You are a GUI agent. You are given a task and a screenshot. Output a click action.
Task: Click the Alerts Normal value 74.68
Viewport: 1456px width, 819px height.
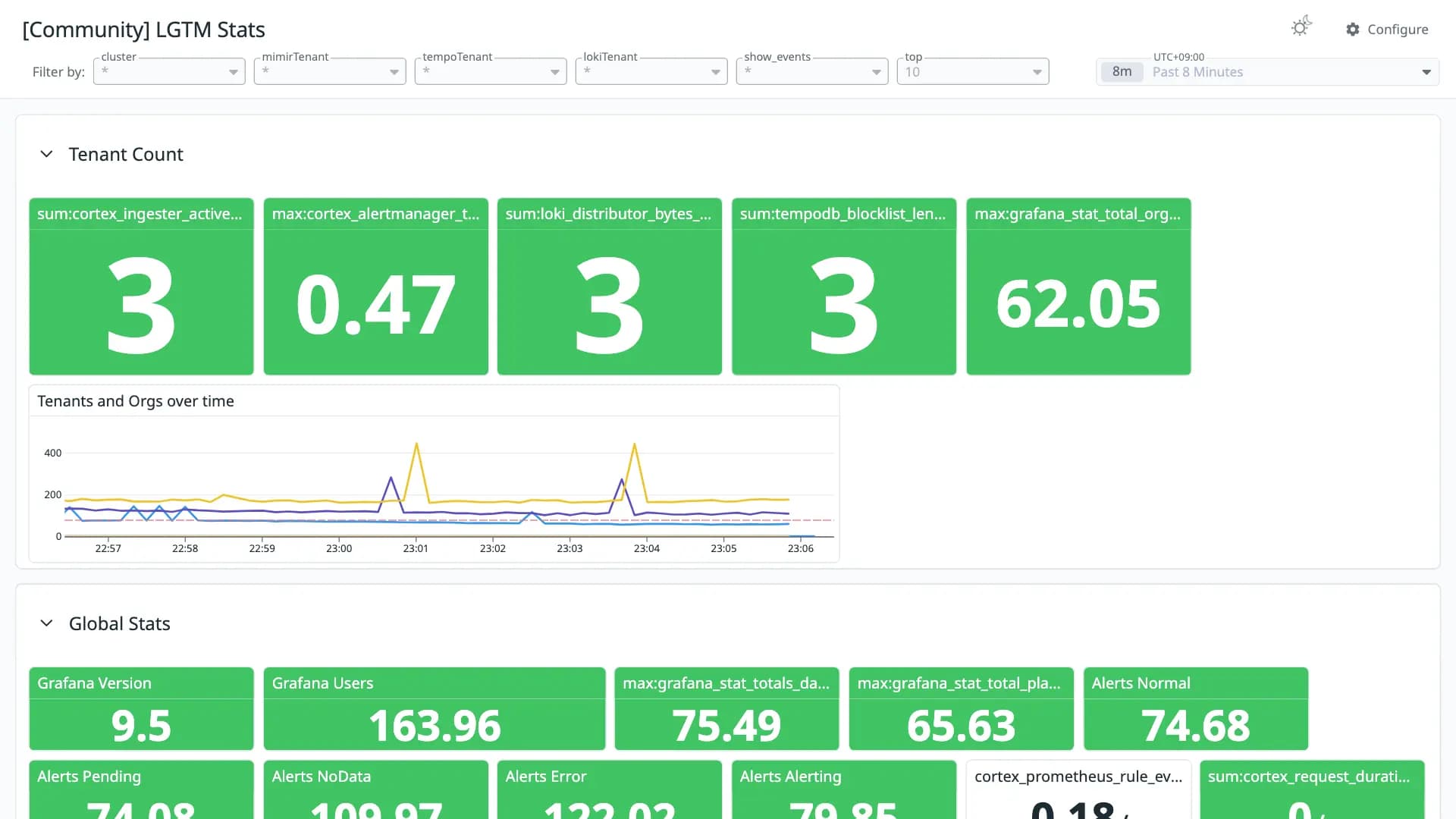click(1196, 726)
